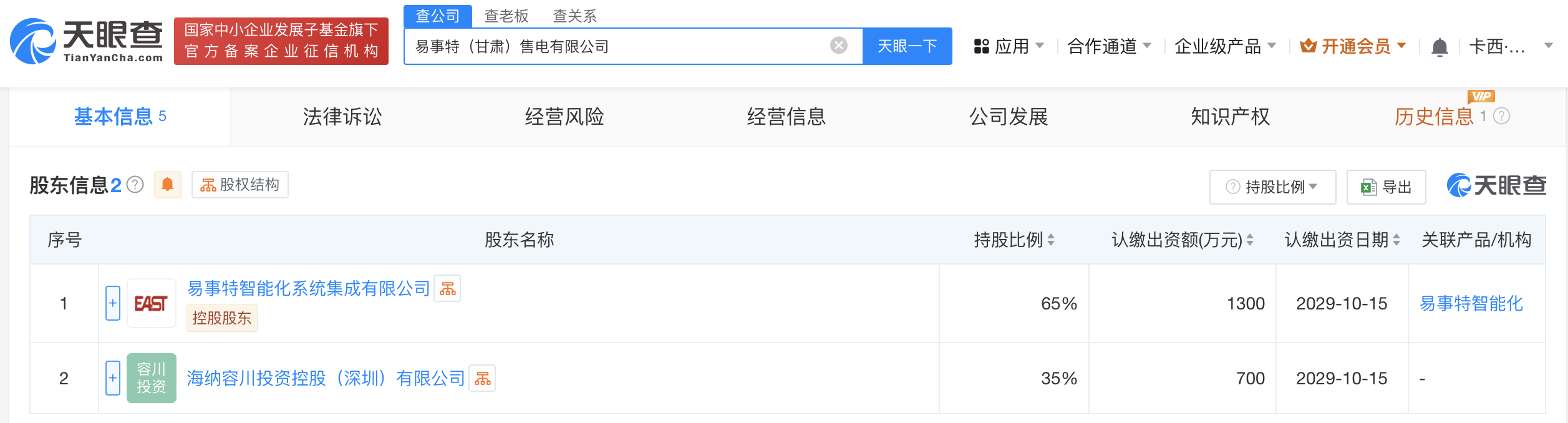Open equity structure icon for 海纳容川投资控股
Image resolution: width=1568 pixels, height=423 pixels.
(x=482, y=378)
